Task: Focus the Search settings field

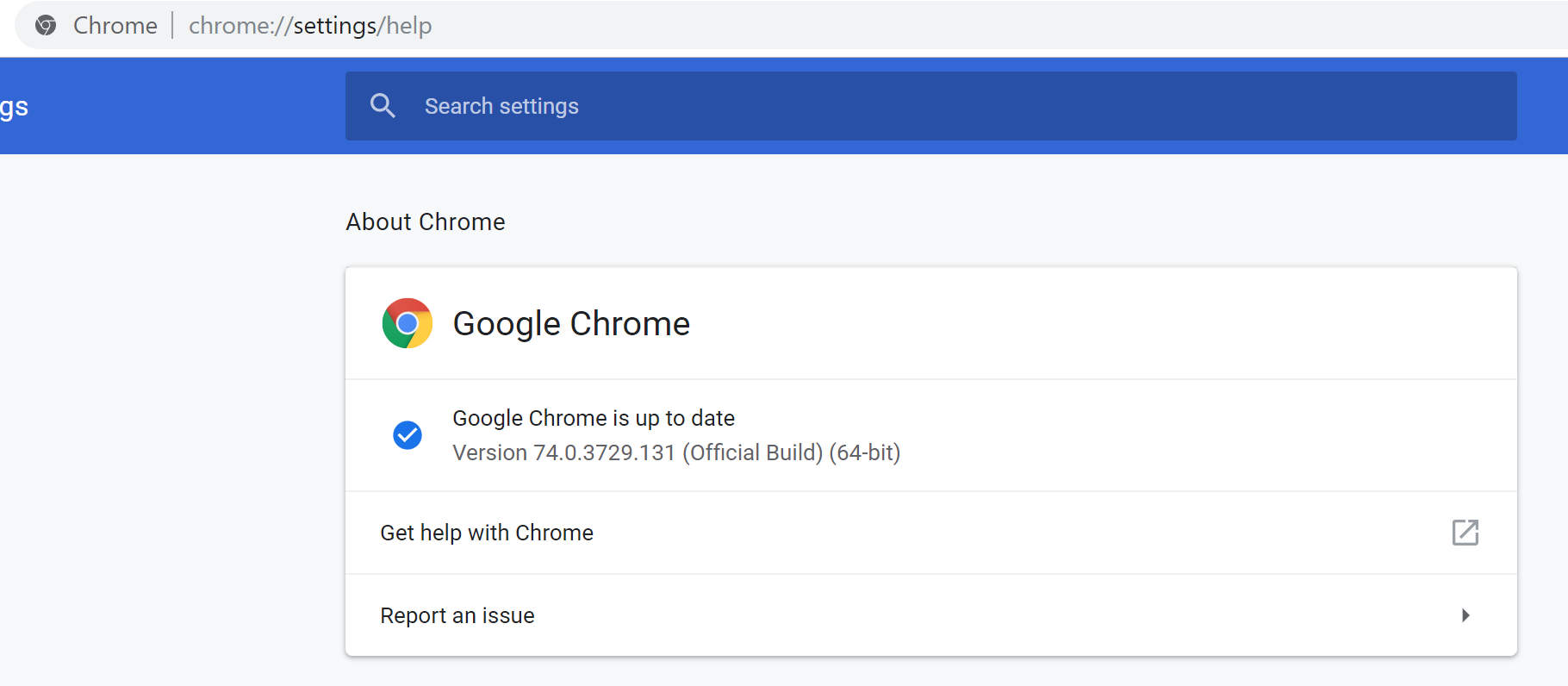Action: point(948,106)
